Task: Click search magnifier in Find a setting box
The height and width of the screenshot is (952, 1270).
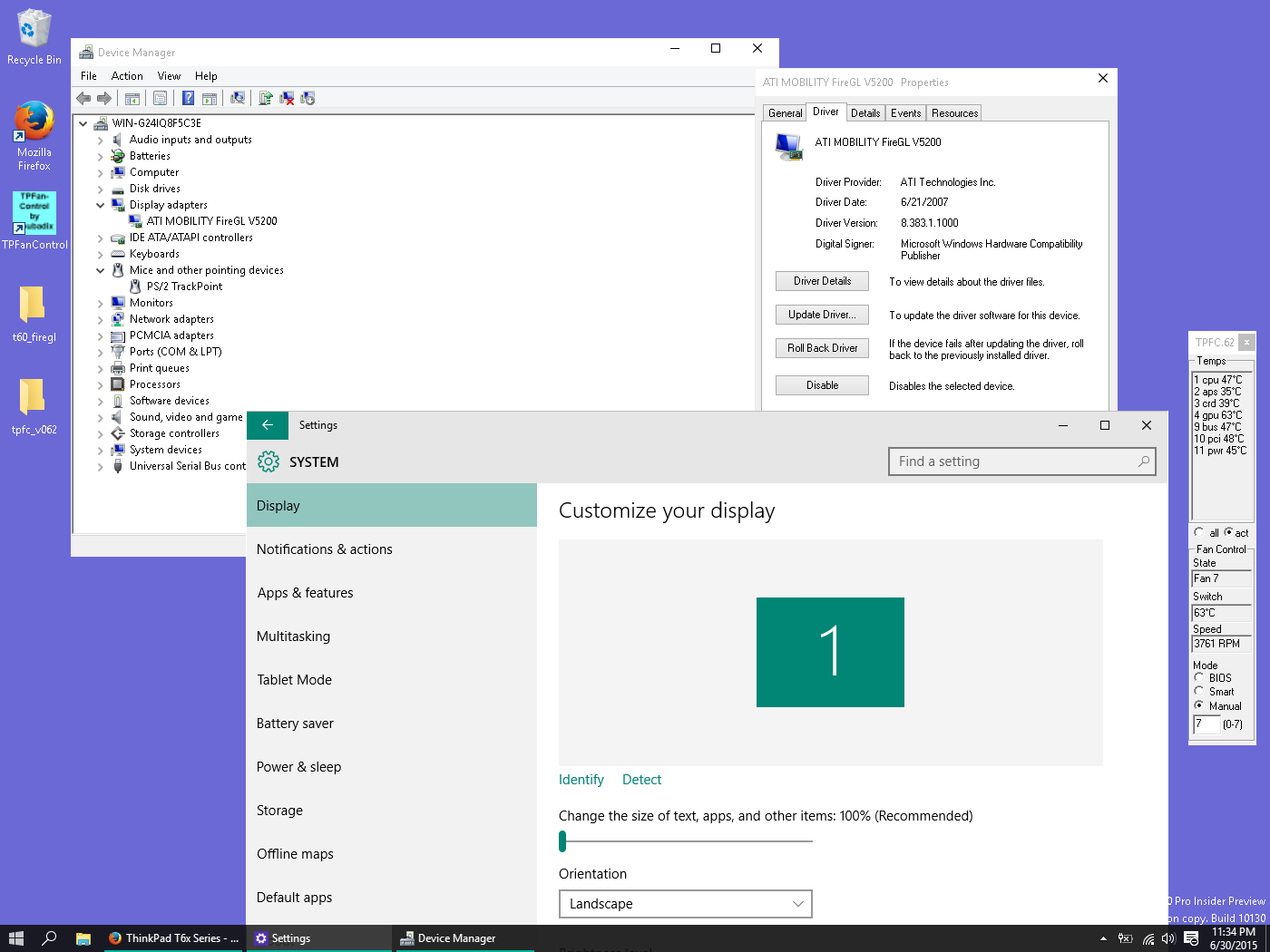Action: pos(1144,461)
